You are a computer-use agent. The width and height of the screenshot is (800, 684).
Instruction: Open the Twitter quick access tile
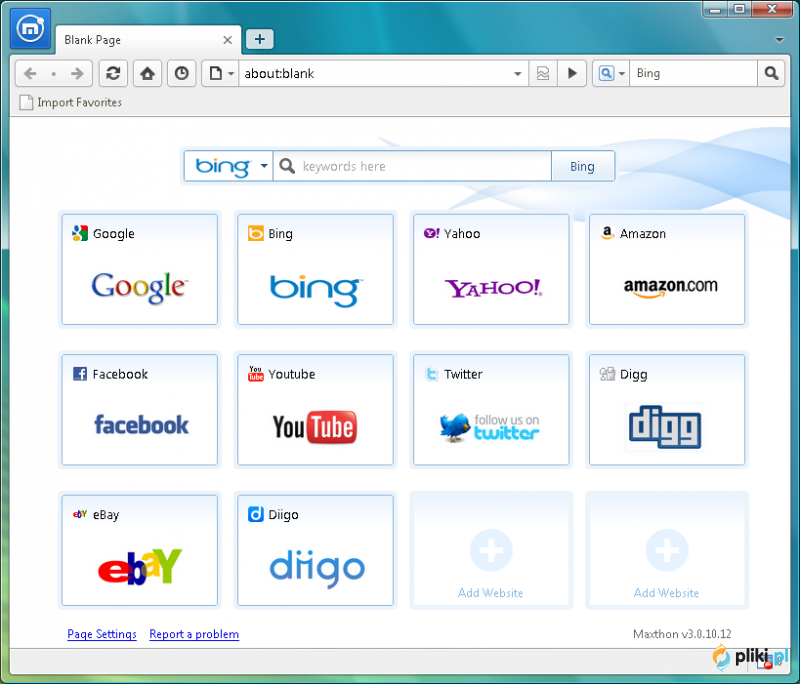pos(491,410)
